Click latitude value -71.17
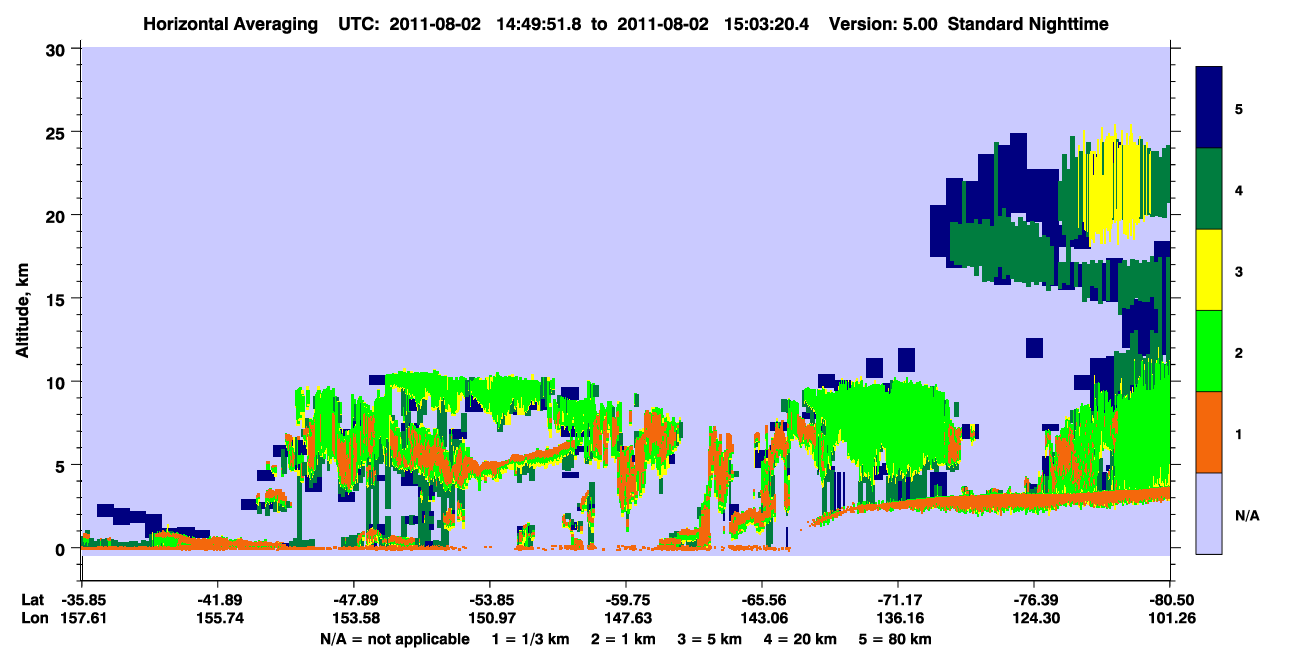Image resolution: width=1300 pixels, height=667 pixels. [x=897, y=600]
